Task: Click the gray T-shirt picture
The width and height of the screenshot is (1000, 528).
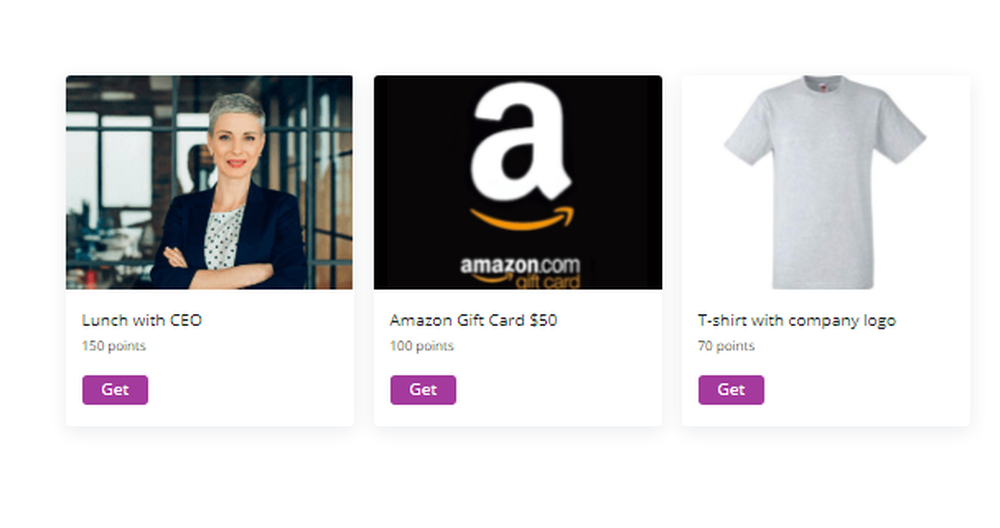Action: click(x=825, y=182)
